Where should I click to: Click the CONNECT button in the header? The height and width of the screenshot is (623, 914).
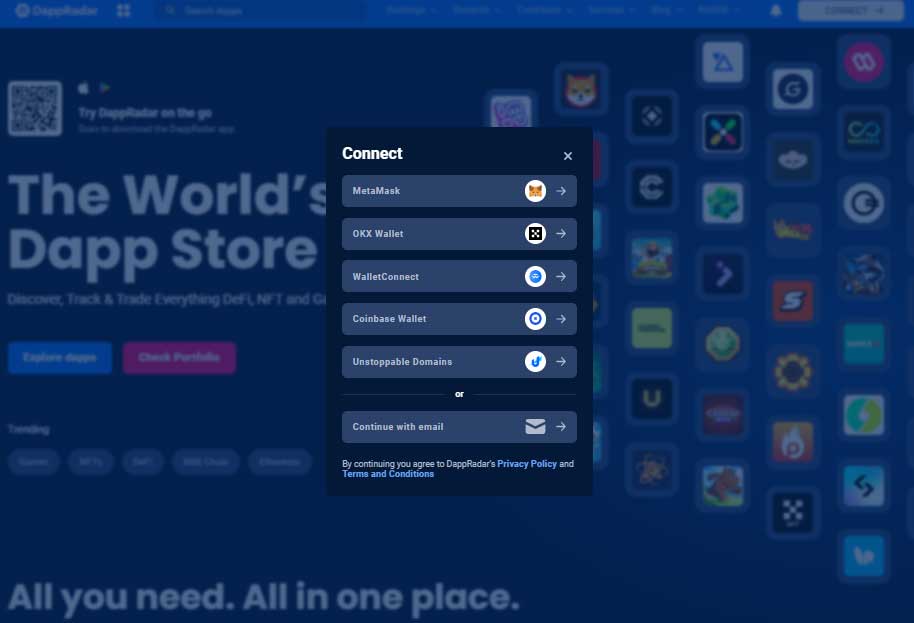pos(850,10)
